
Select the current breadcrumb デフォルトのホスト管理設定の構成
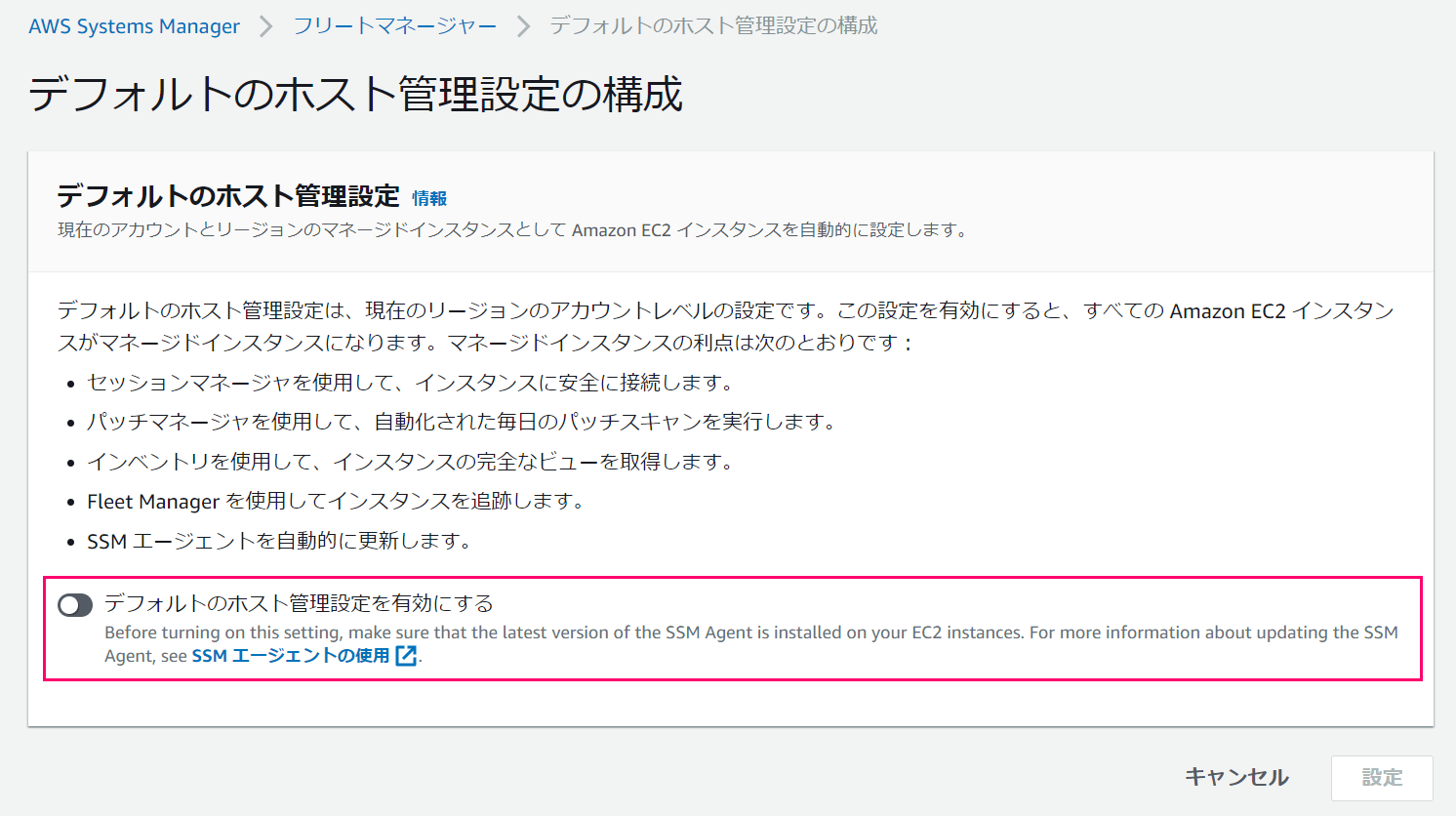pos(713,26)
